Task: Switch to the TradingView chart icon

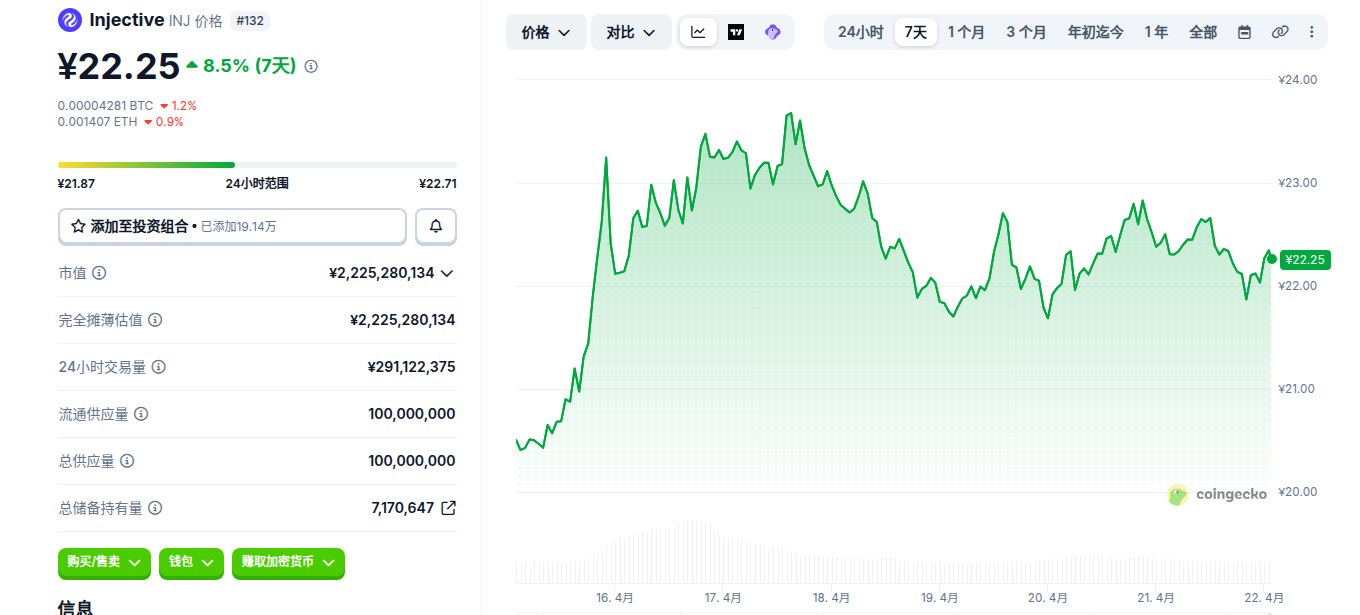Action: tap(736, 32)
